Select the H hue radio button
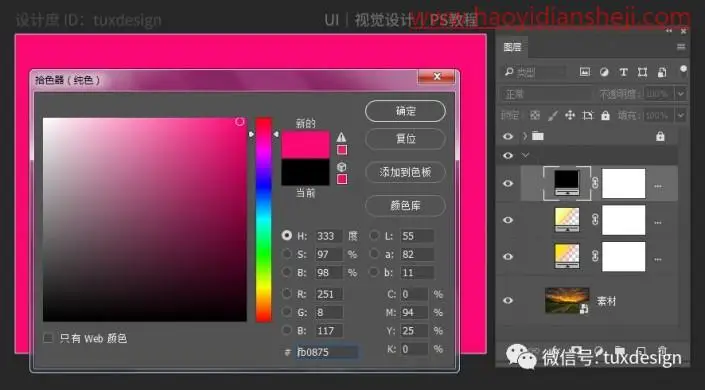The height and width of the screenshot is (390, 705). [x=286, y=235]
